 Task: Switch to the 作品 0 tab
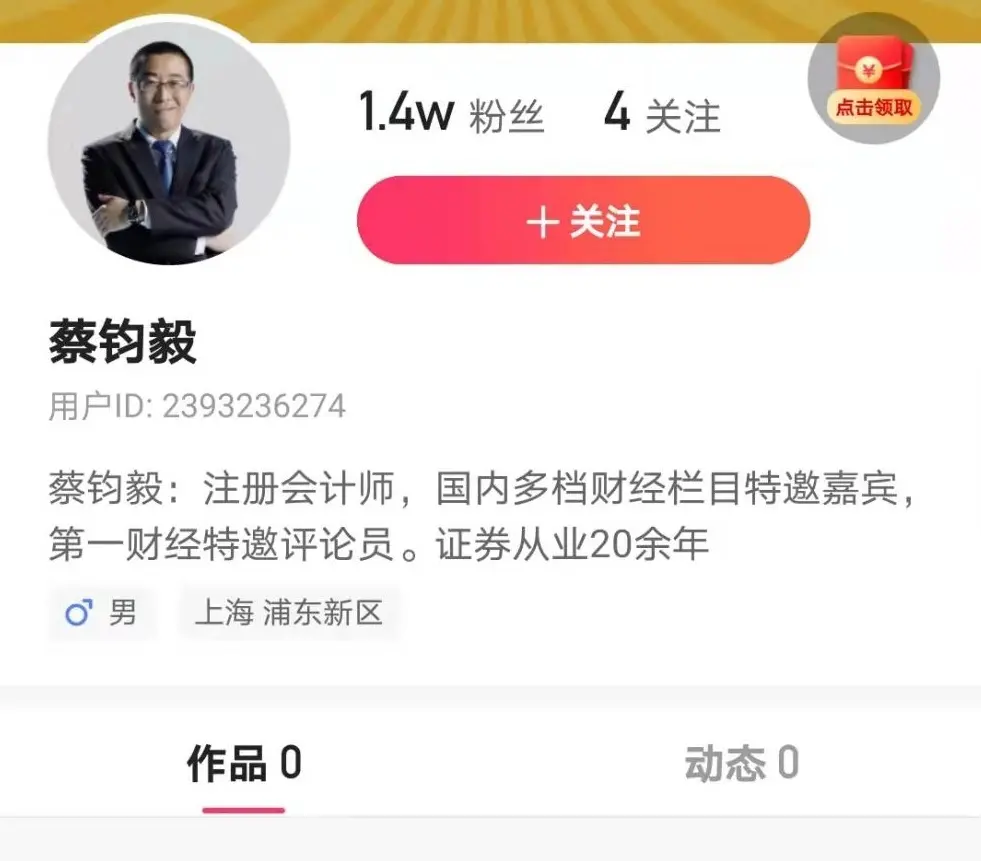pos(244,763)
